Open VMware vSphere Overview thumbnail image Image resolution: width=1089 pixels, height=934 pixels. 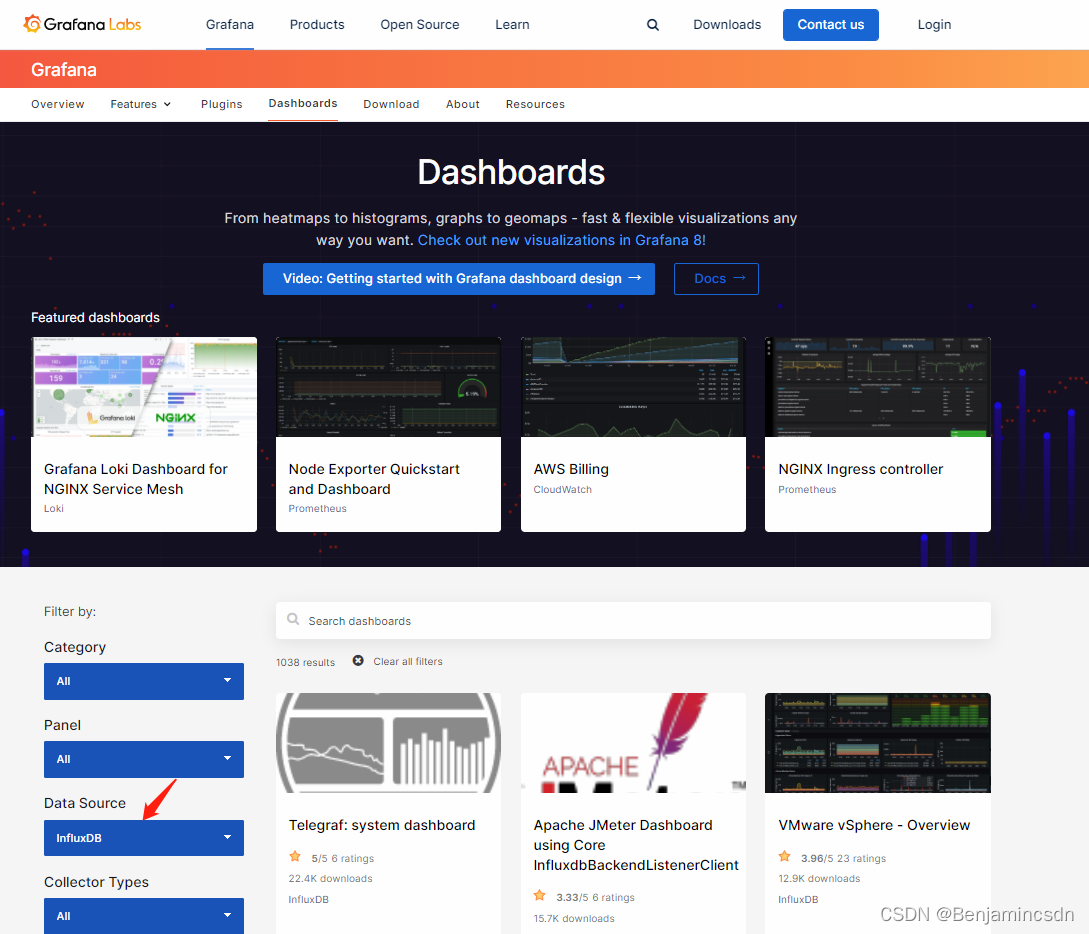(x=877, y=742)
